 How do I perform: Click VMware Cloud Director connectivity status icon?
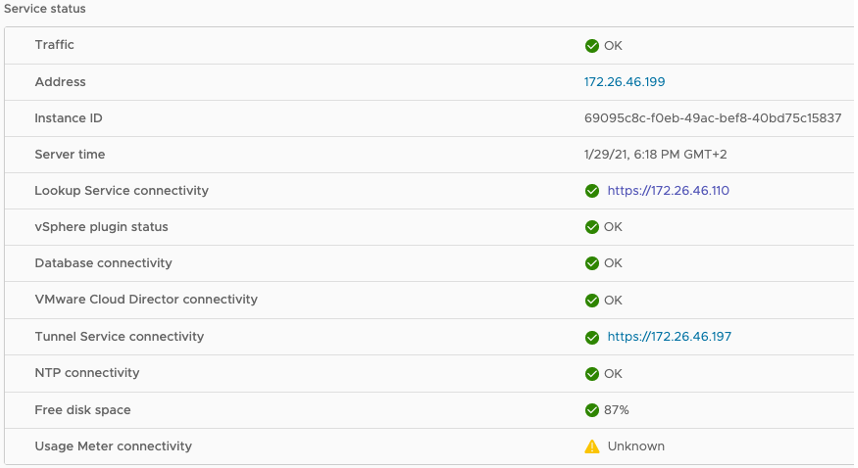pos(592,300)
